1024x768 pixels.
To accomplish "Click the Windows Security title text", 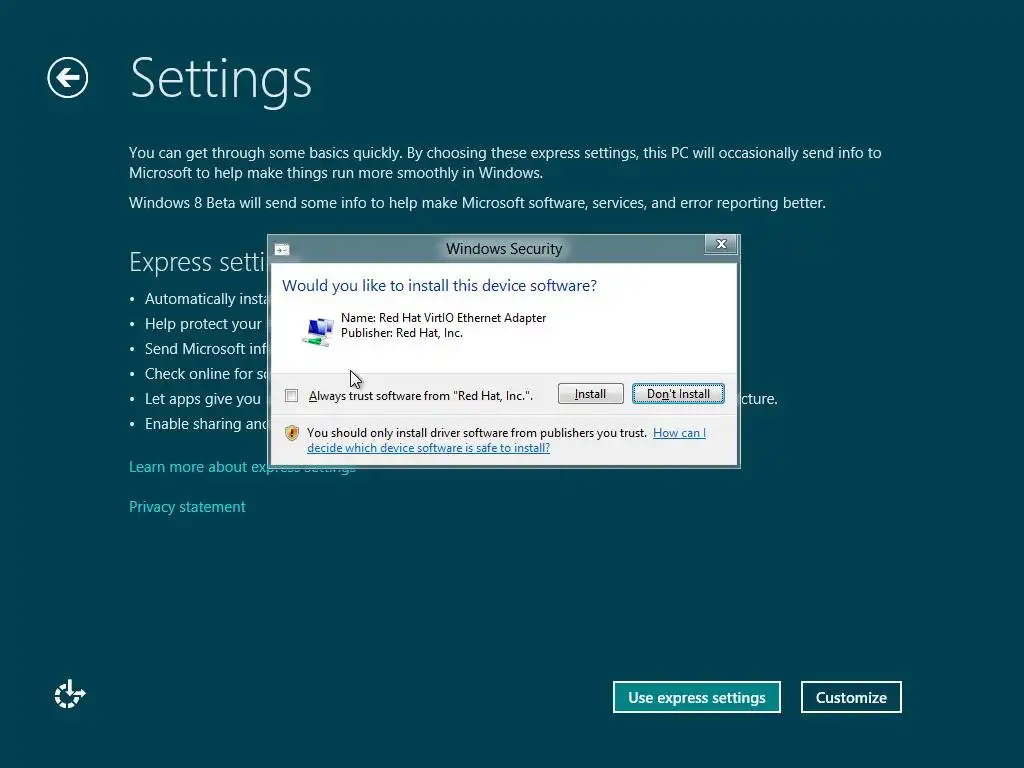I will point(504,249).
